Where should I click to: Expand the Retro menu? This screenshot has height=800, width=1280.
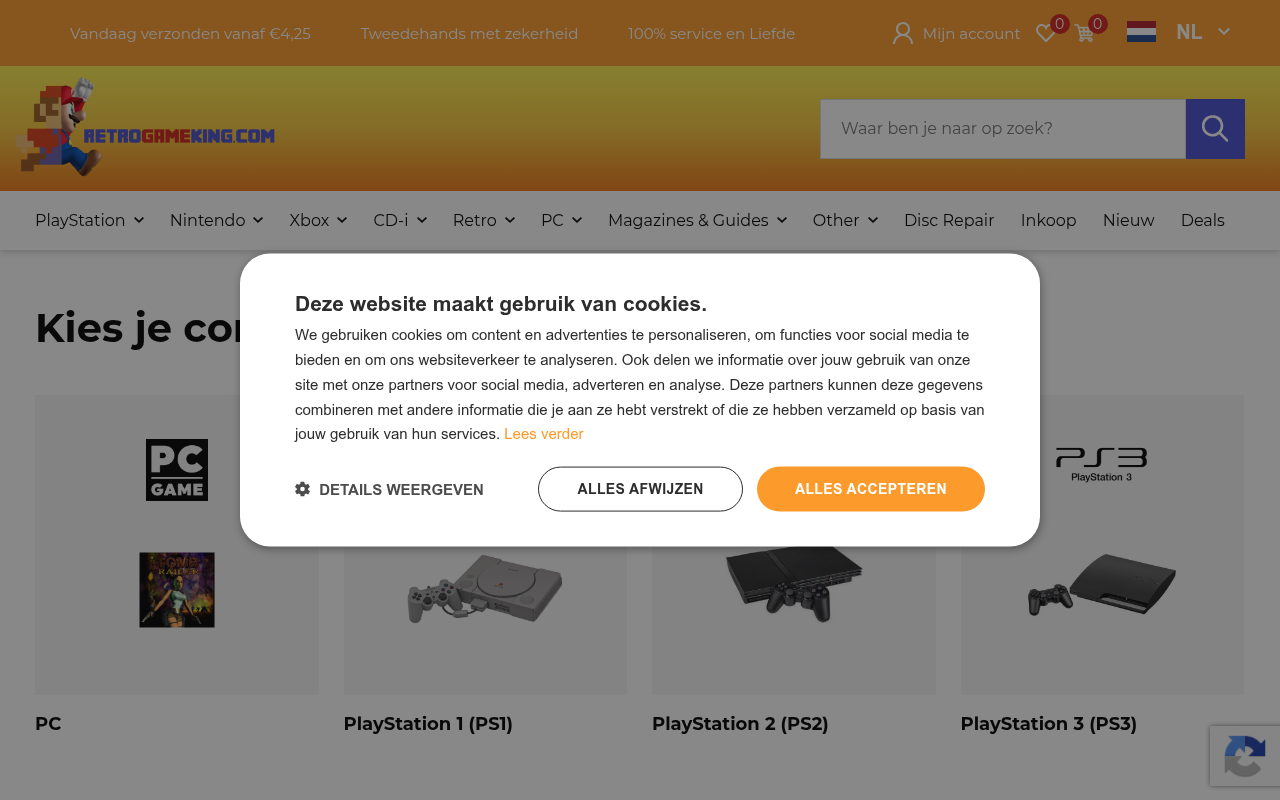[x=484, y=220]
